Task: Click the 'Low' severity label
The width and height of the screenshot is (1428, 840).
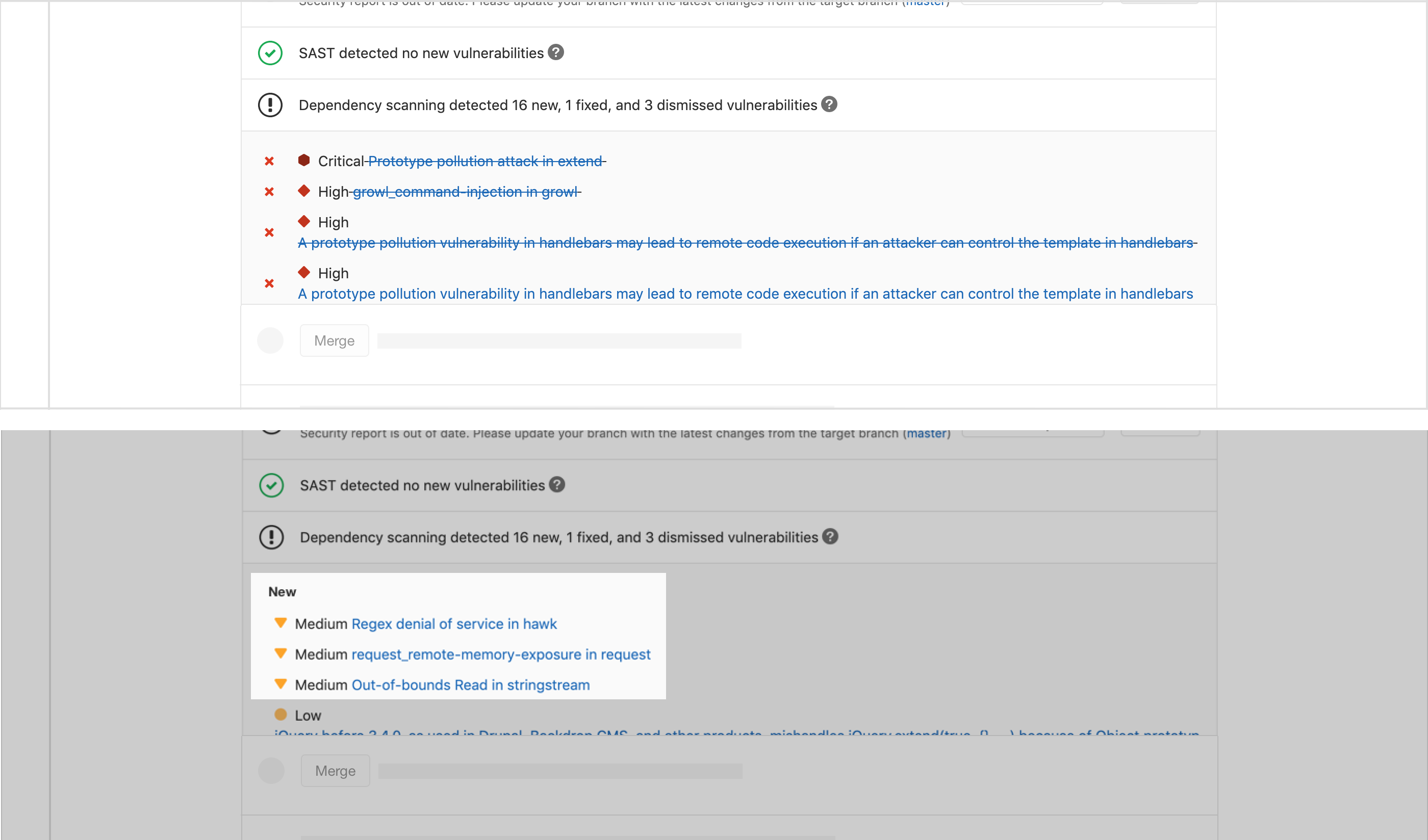Action: click(x=308, y=716)
